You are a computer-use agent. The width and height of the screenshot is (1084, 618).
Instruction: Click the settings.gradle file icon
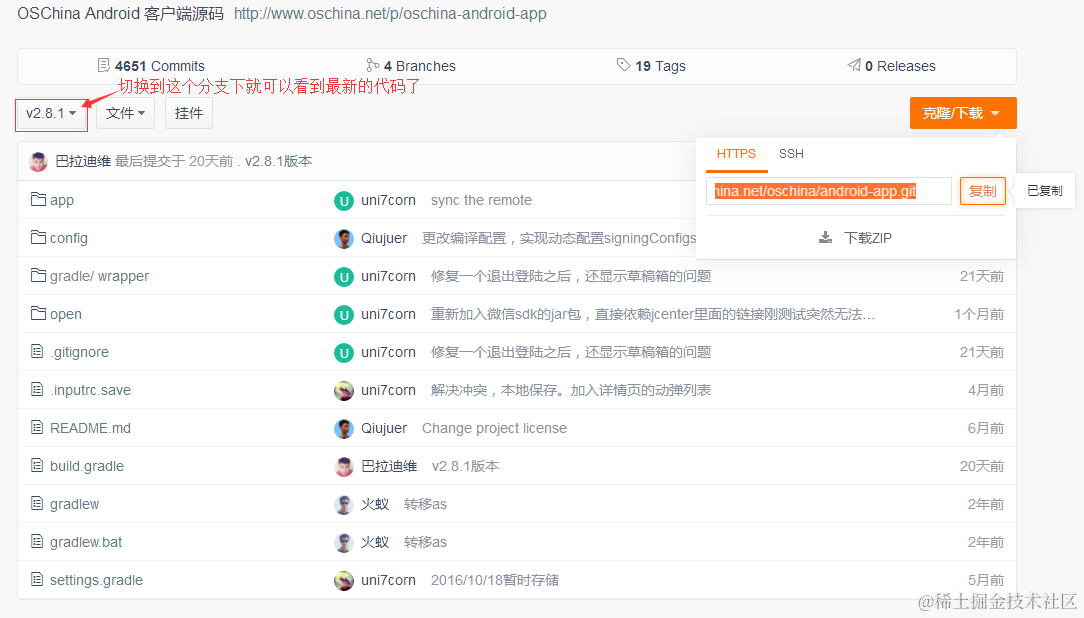tap(37, 580)
